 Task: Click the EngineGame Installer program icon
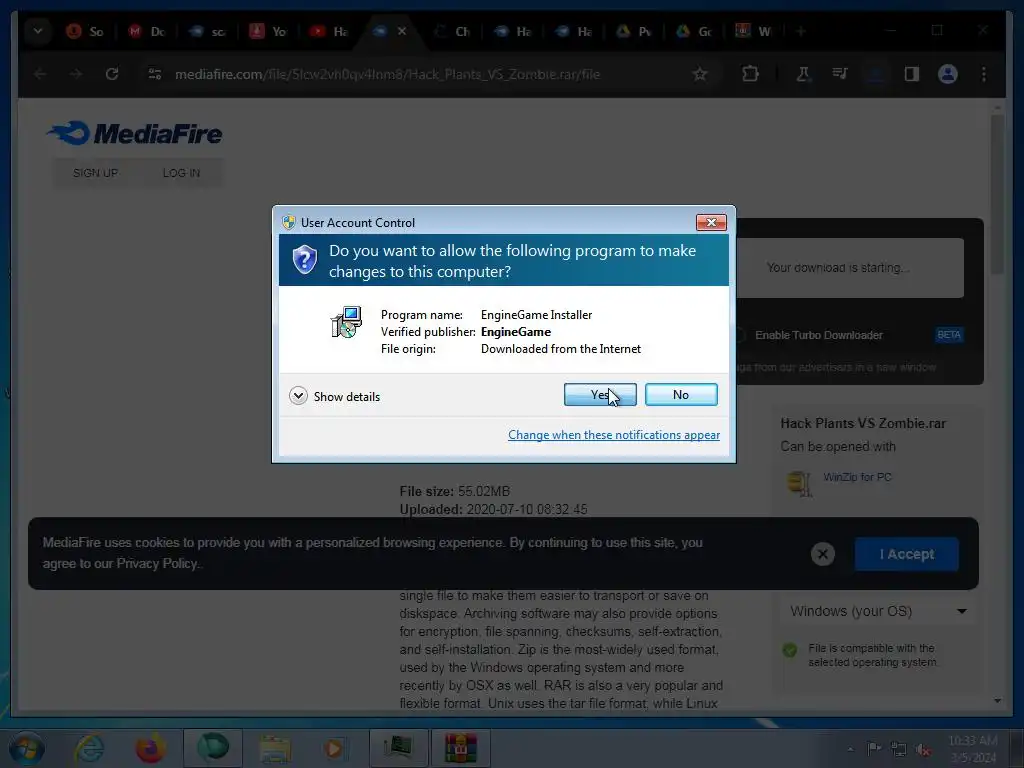click(346, 322)
